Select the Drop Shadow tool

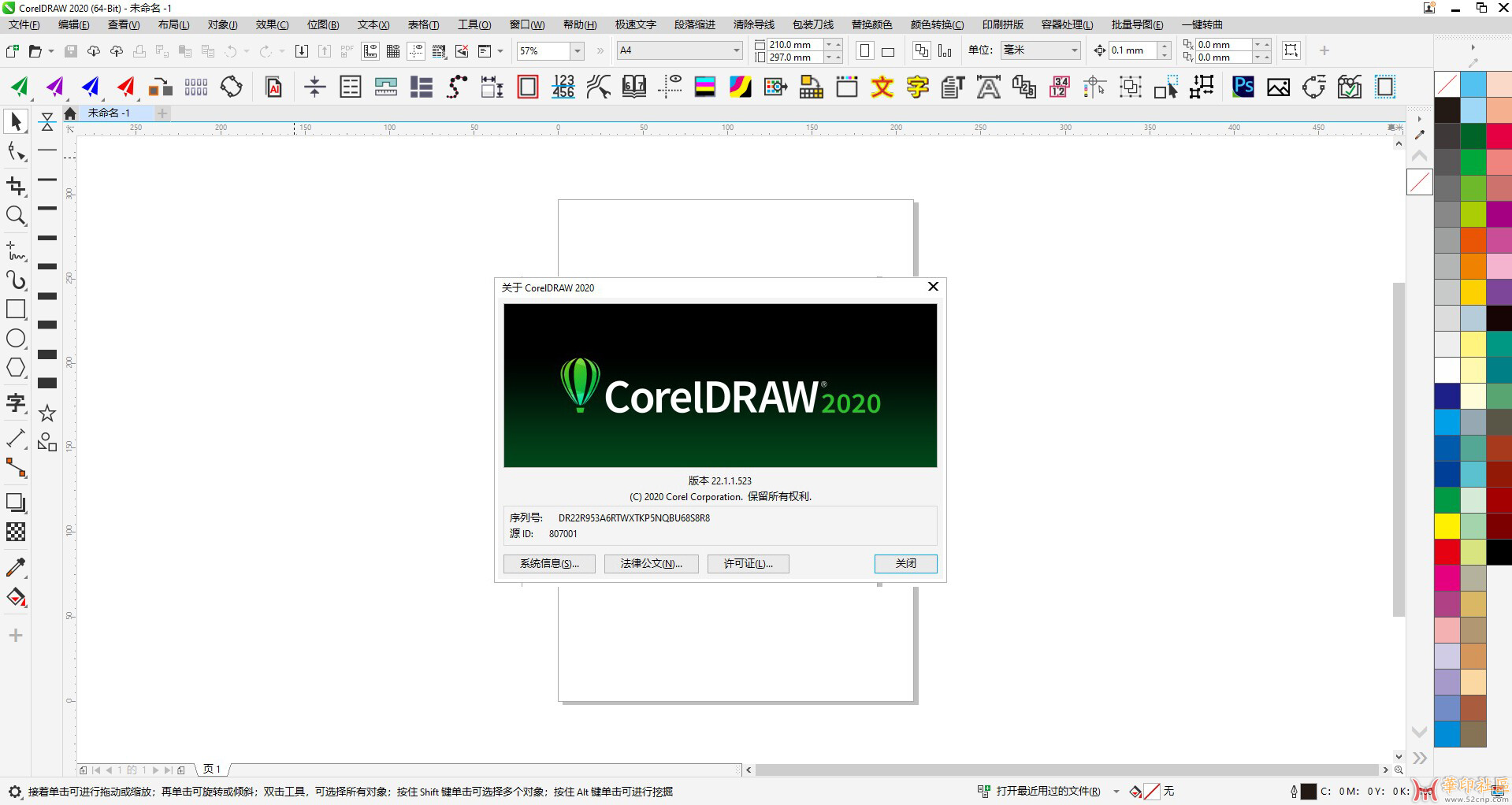tap(15, 503)
